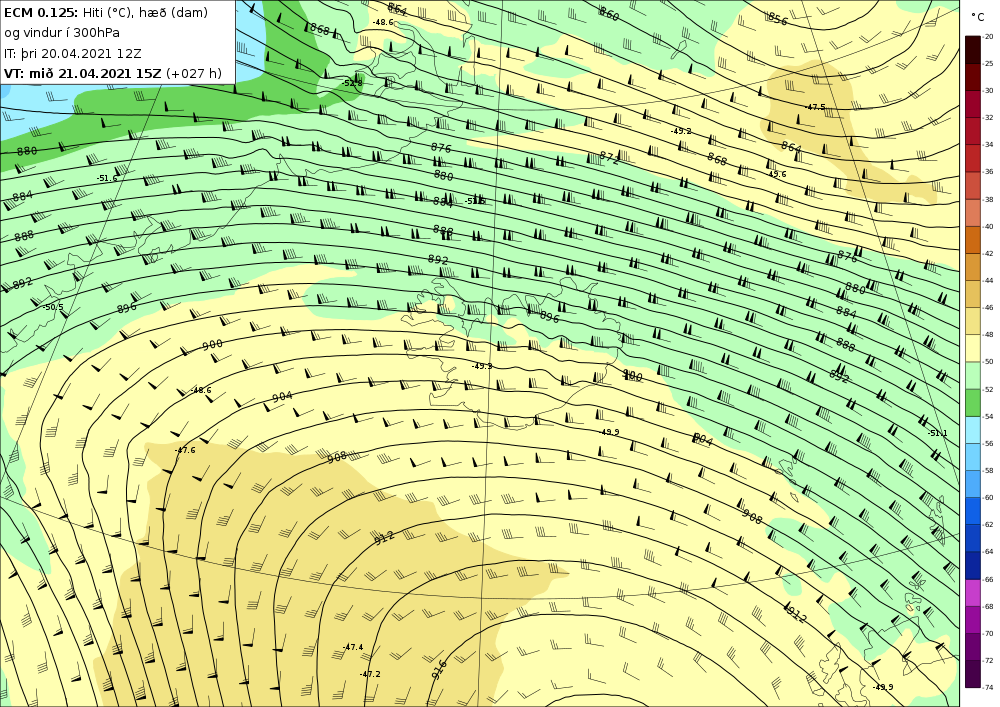Screen dimensions: 1000x707
Task: Select the magenta legend swatch between -66 and -68
Action: tap(973, 593)
